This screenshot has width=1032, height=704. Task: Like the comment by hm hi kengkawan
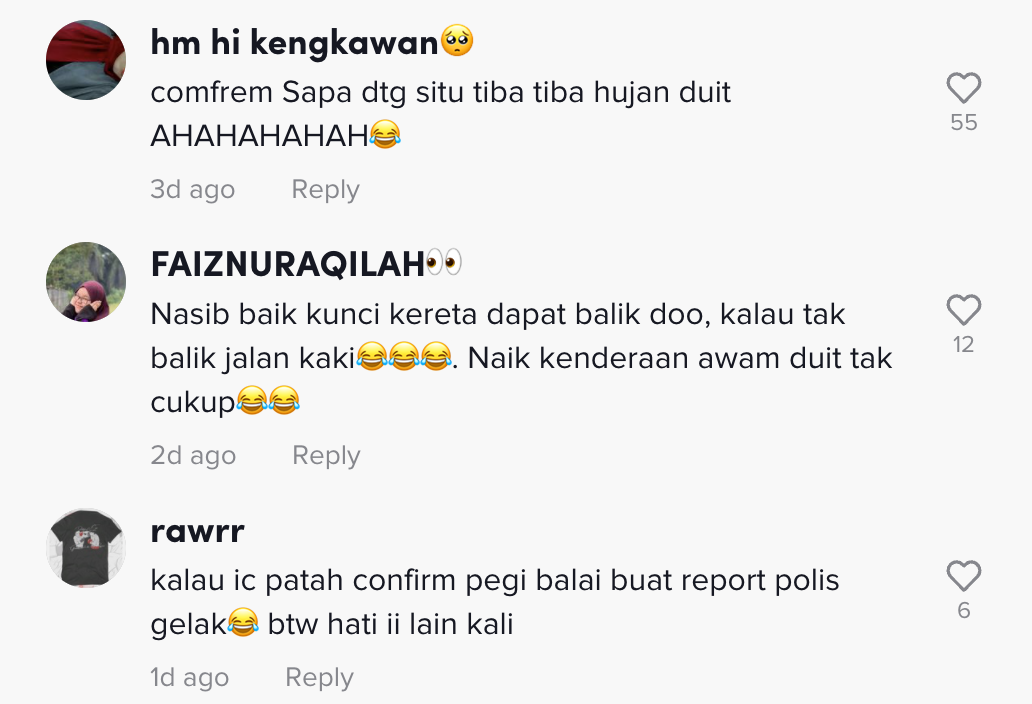tap(964, 88)
